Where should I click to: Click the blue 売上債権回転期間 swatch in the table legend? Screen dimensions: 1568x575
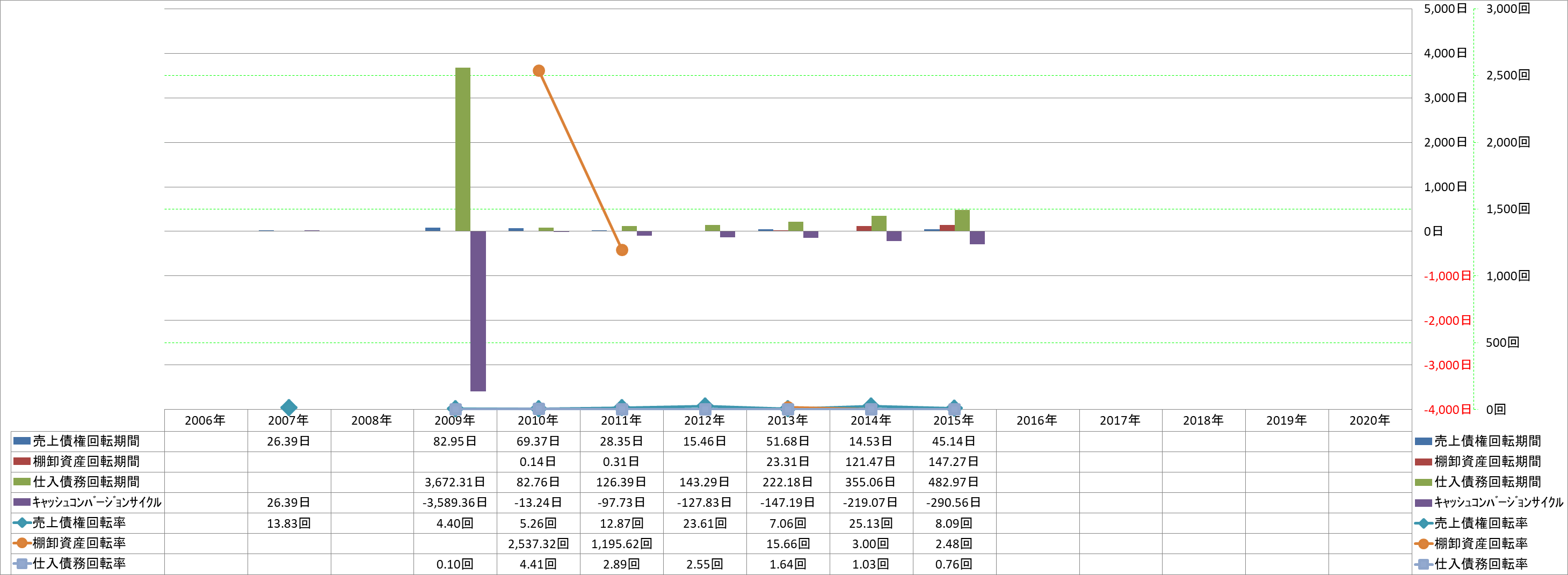(x=22, y=441)
